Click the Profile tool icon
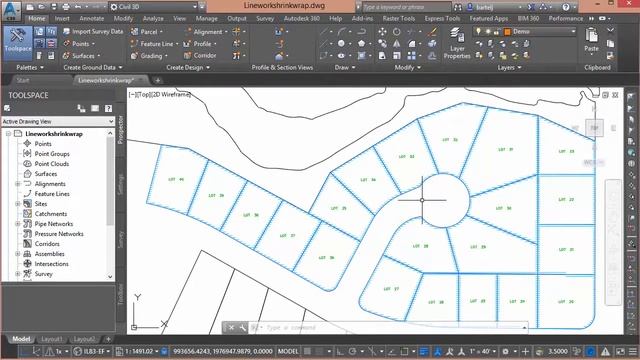This screenshot has height=360, width=640. click(187, 44)
